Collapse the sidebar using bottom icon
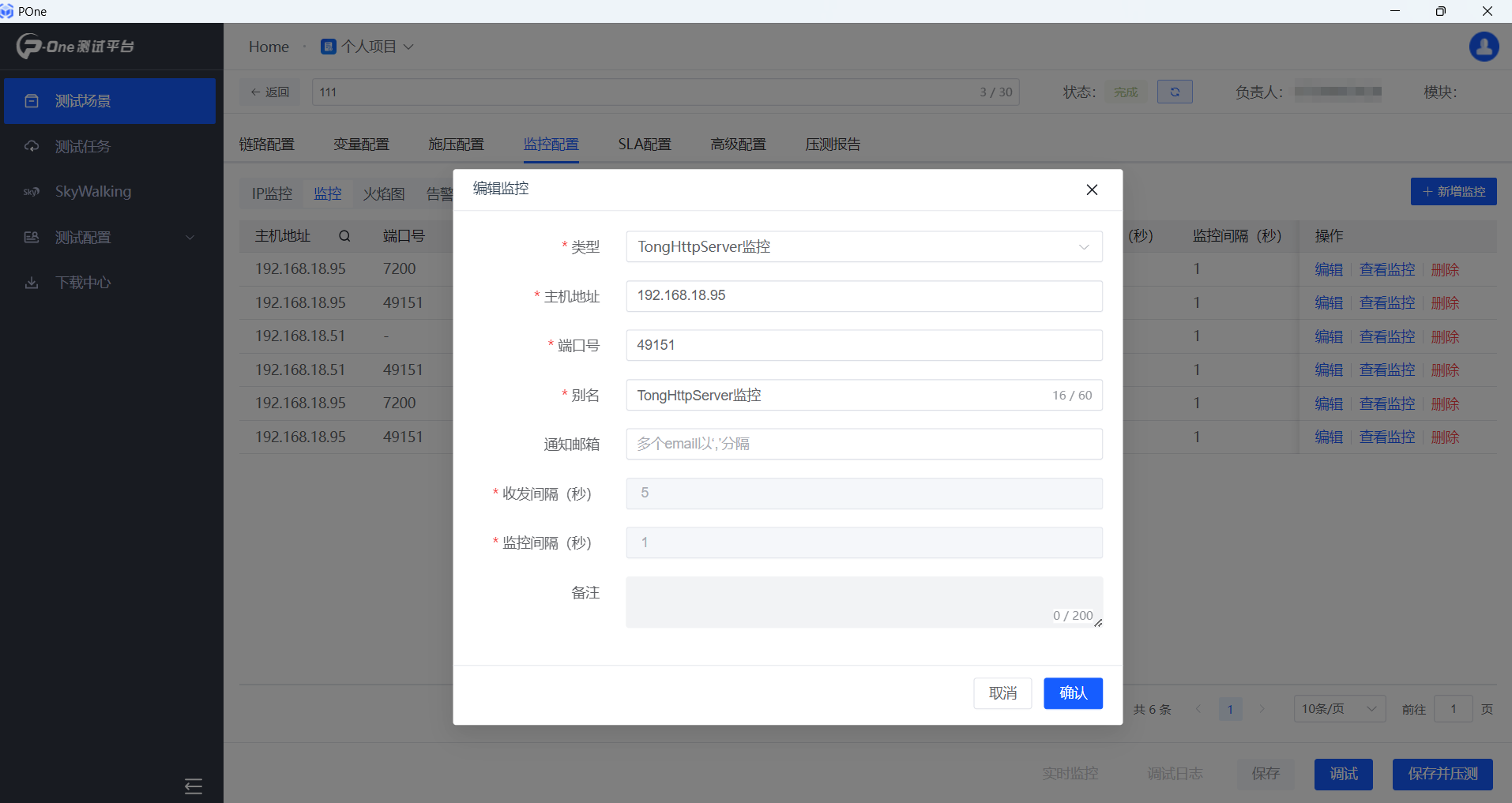Viewport: 1512px width, 803px height. pos(193,786)
